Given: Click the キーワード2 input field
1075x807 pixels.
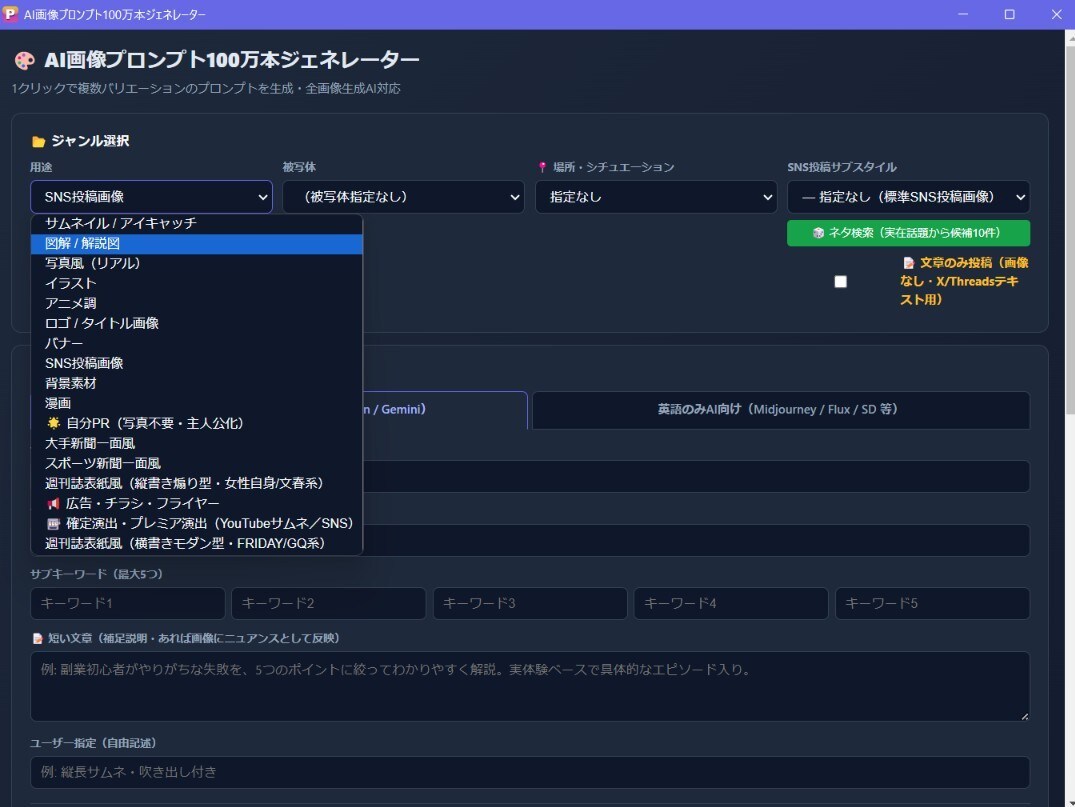Looking at the screenshot, I should (x=328, y=603).
